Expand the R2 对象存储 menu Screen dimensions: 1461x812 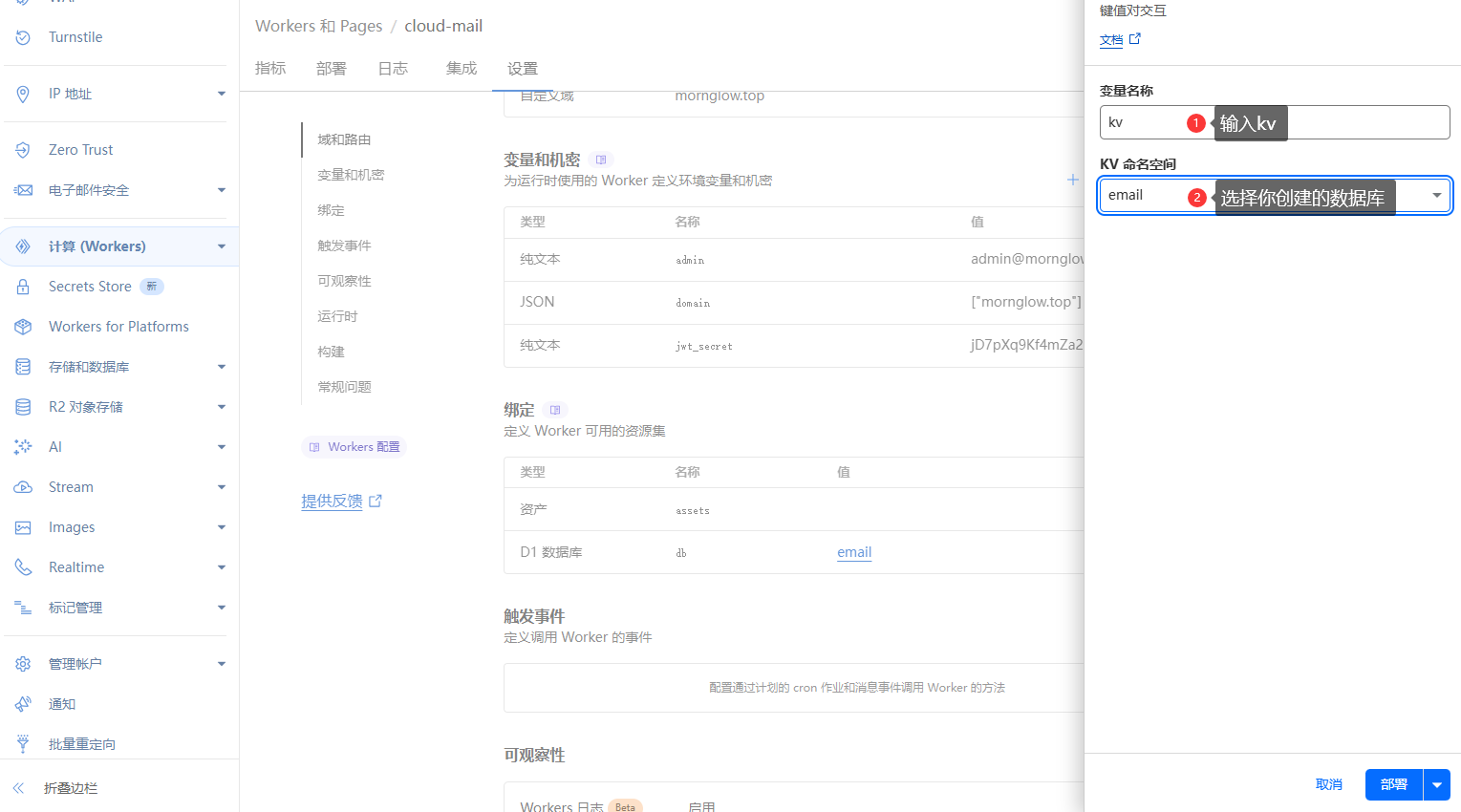coord(221,407)
